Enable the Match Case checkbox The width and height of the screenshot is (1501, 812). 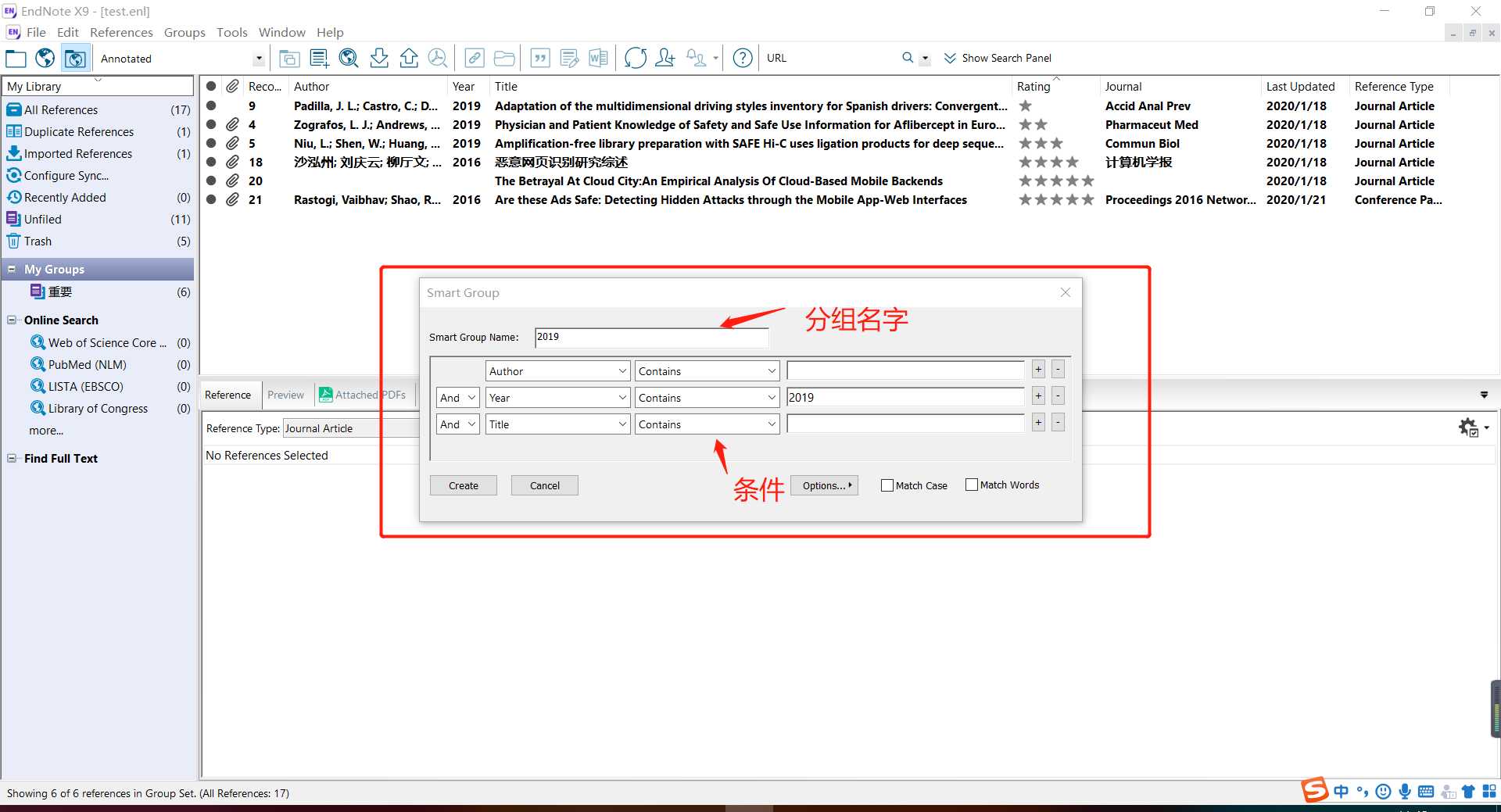(887, 485)
